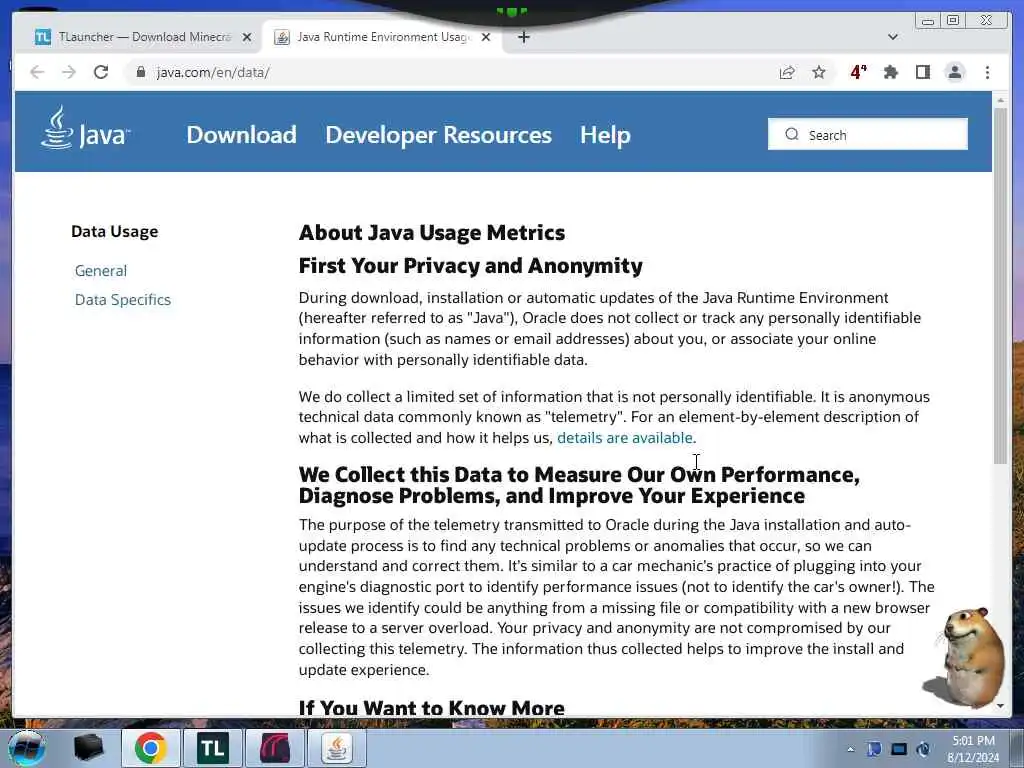1024x768 pixels.
Task: Open a new browser tab
Action: (x=523, y=37)
